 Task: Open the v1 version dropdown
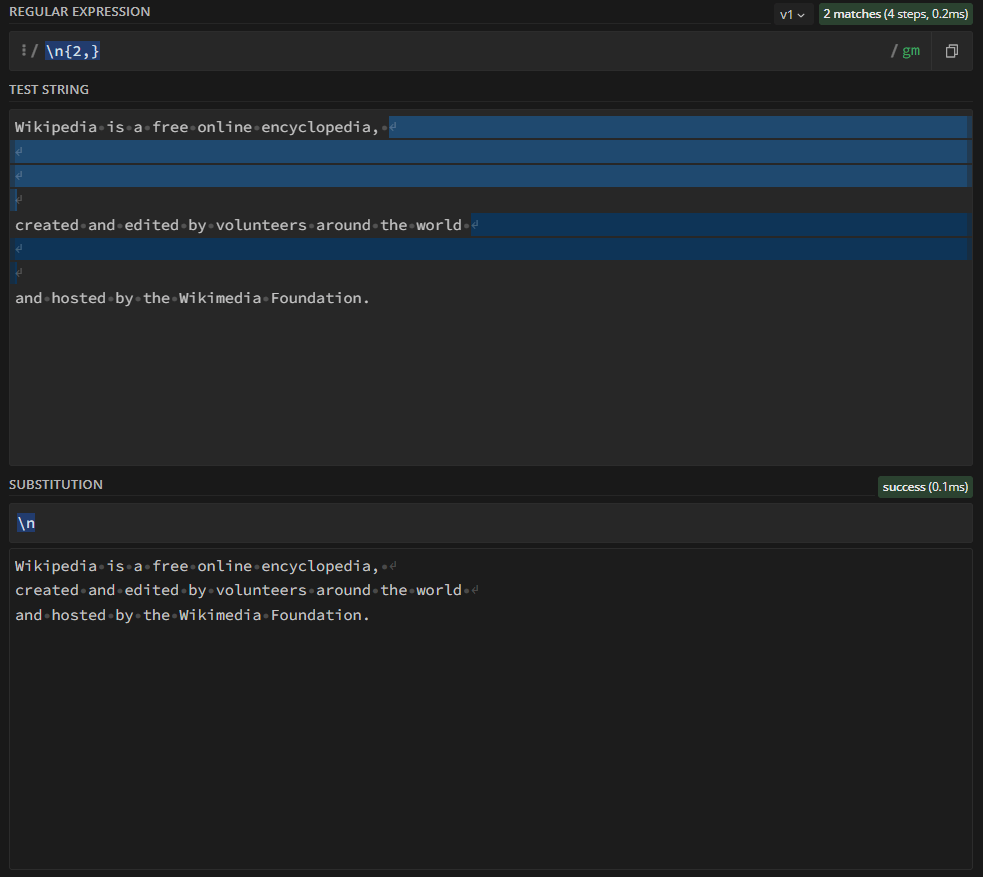789,14
